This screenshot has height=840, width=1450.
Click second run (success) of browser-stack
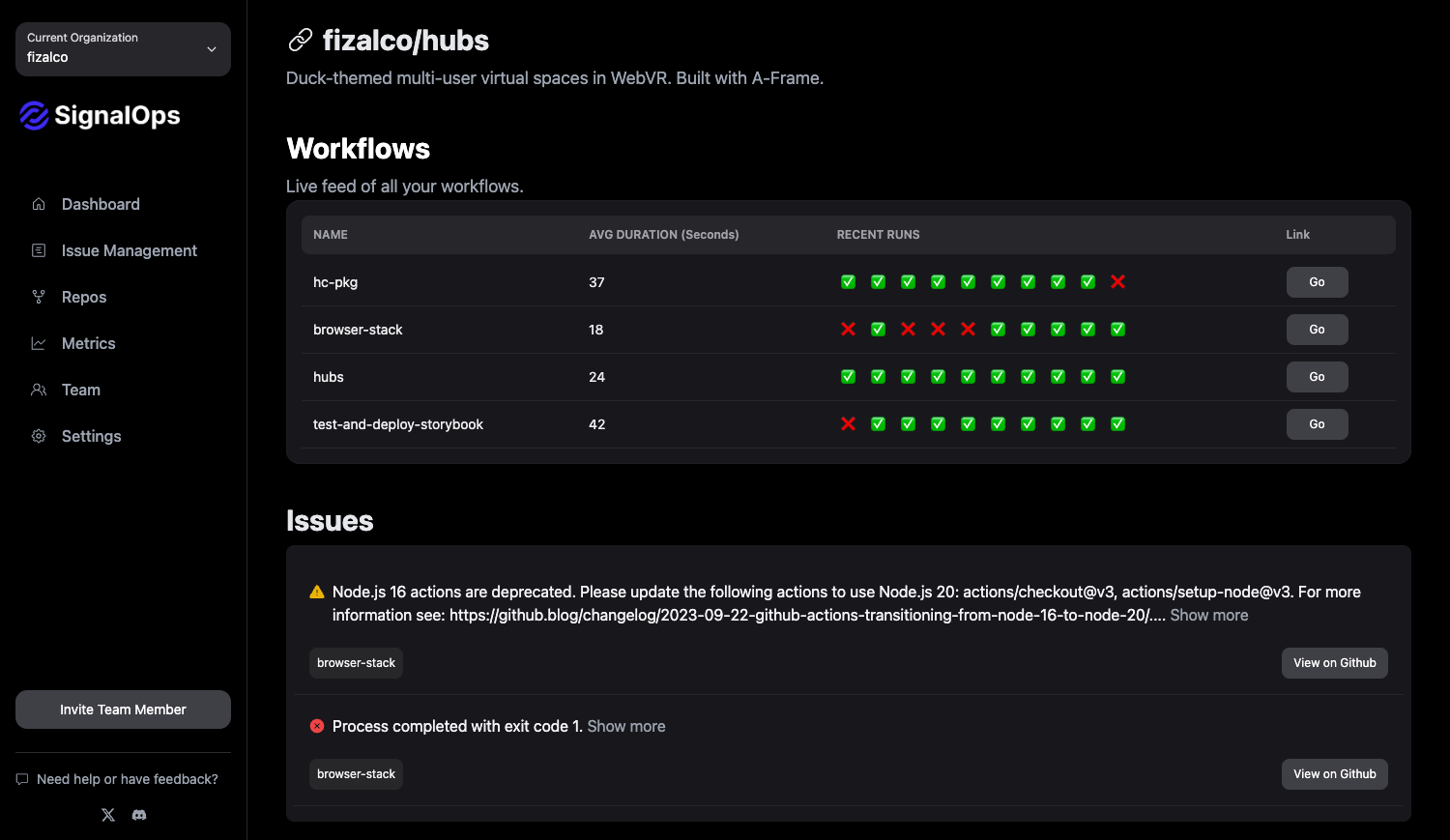point(878,329)
